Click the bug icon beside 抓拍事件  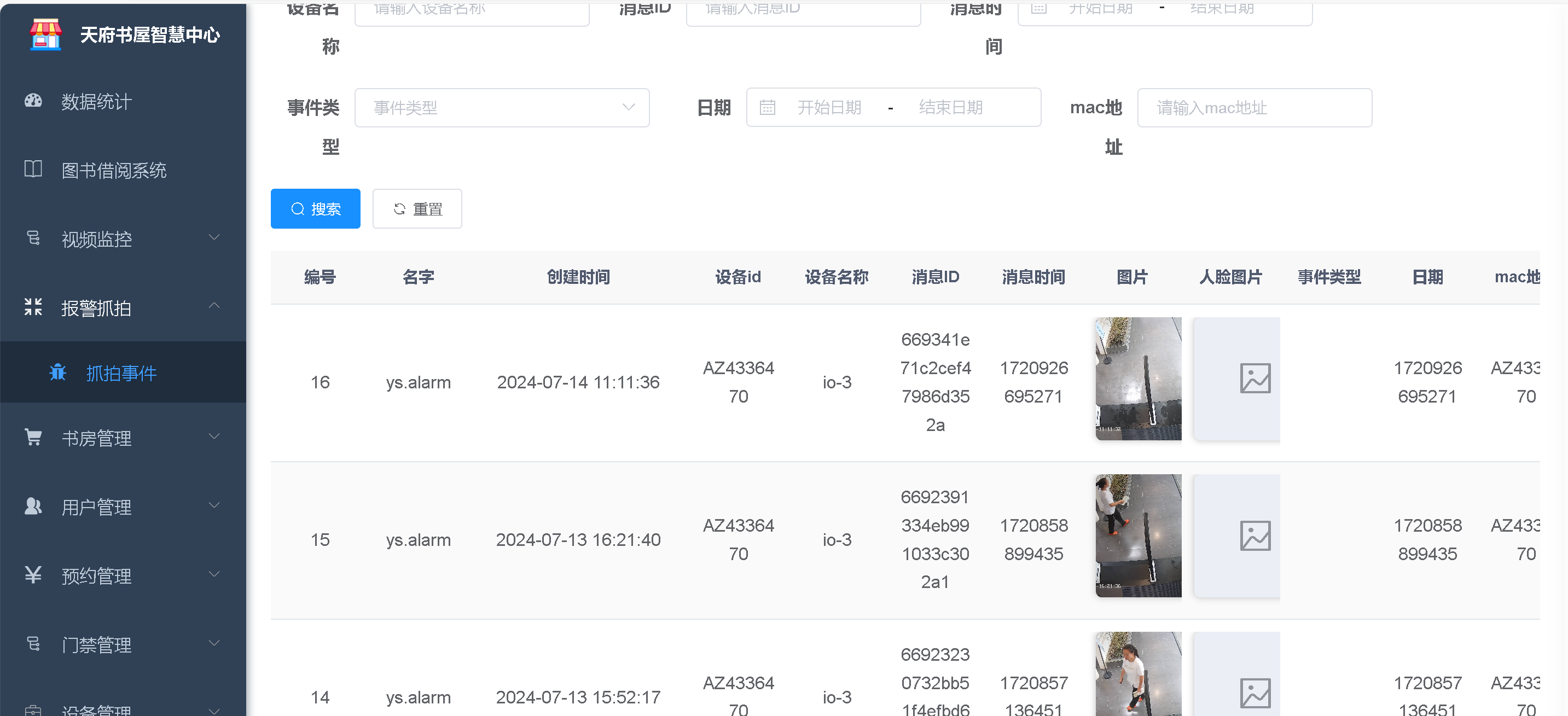pos(58,372)
